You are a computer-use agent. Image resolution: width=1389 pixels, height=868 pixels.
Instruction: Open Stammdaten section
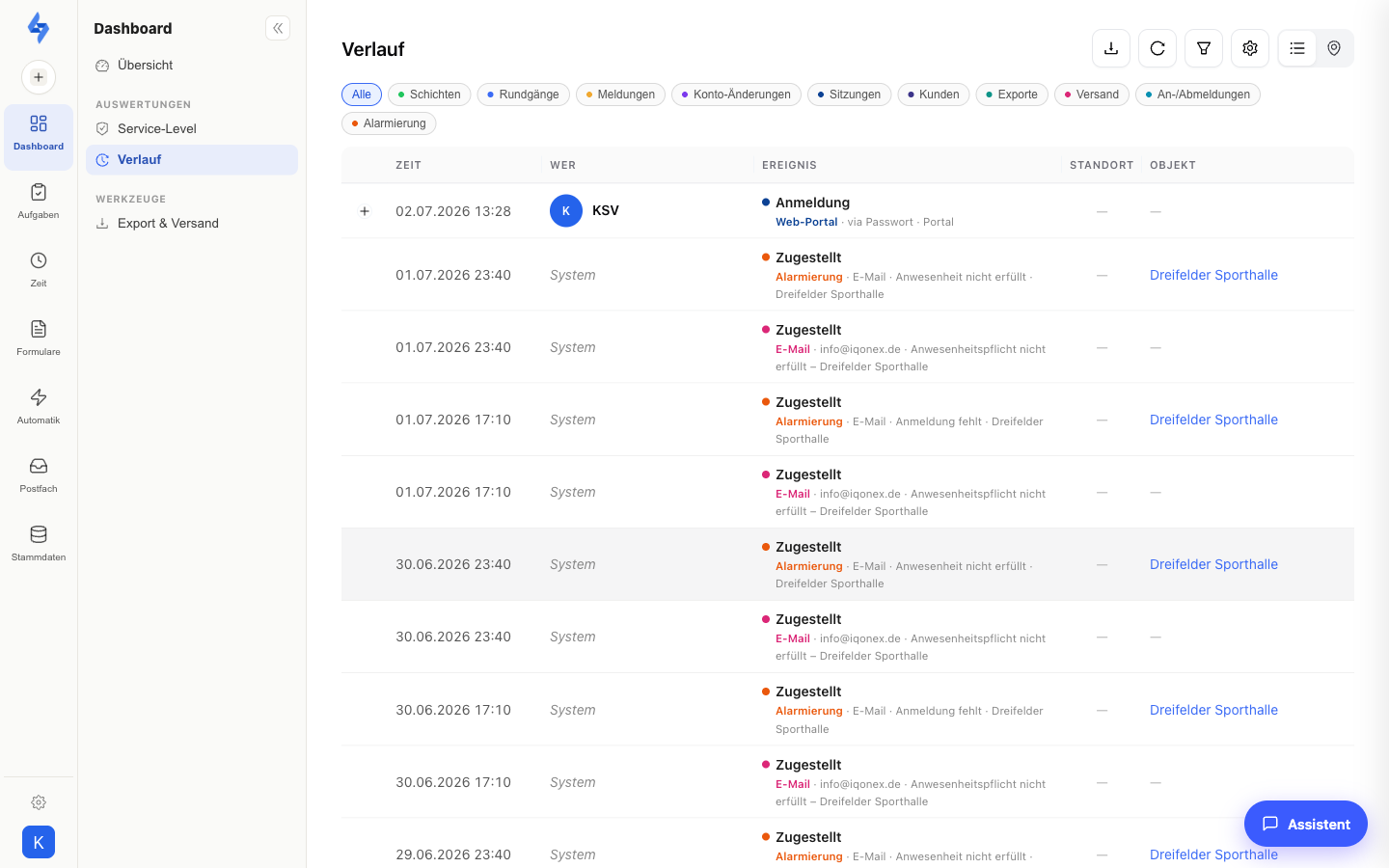click(39, 544)
